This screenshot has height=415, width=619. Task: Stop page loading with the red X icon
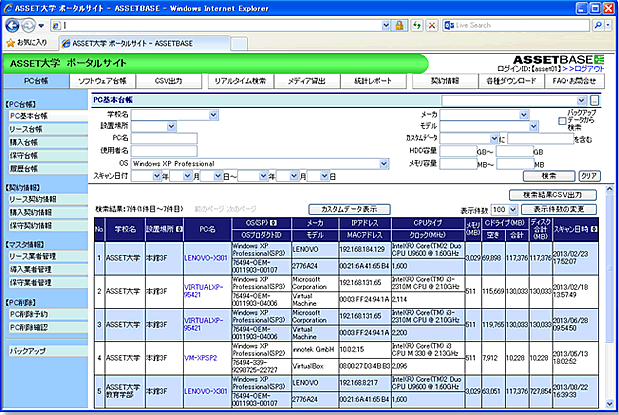click(432, 25)
